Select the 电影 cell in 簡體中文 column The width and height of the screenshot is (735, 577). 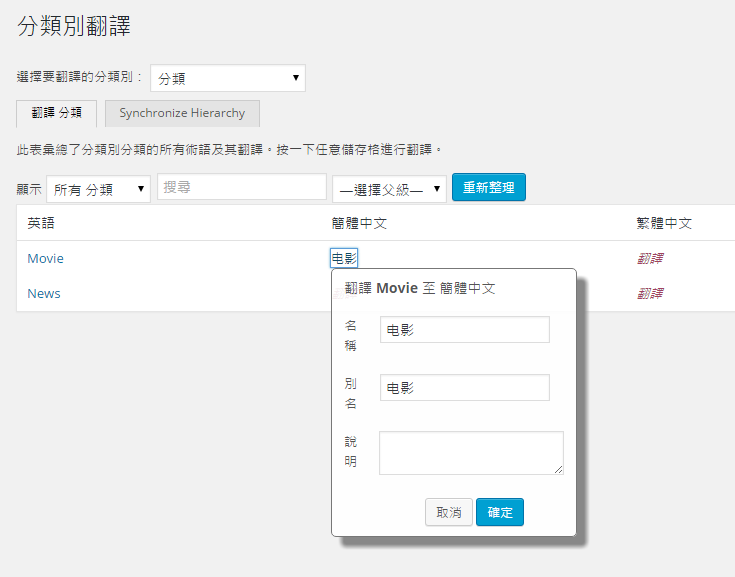click(344, 258)
